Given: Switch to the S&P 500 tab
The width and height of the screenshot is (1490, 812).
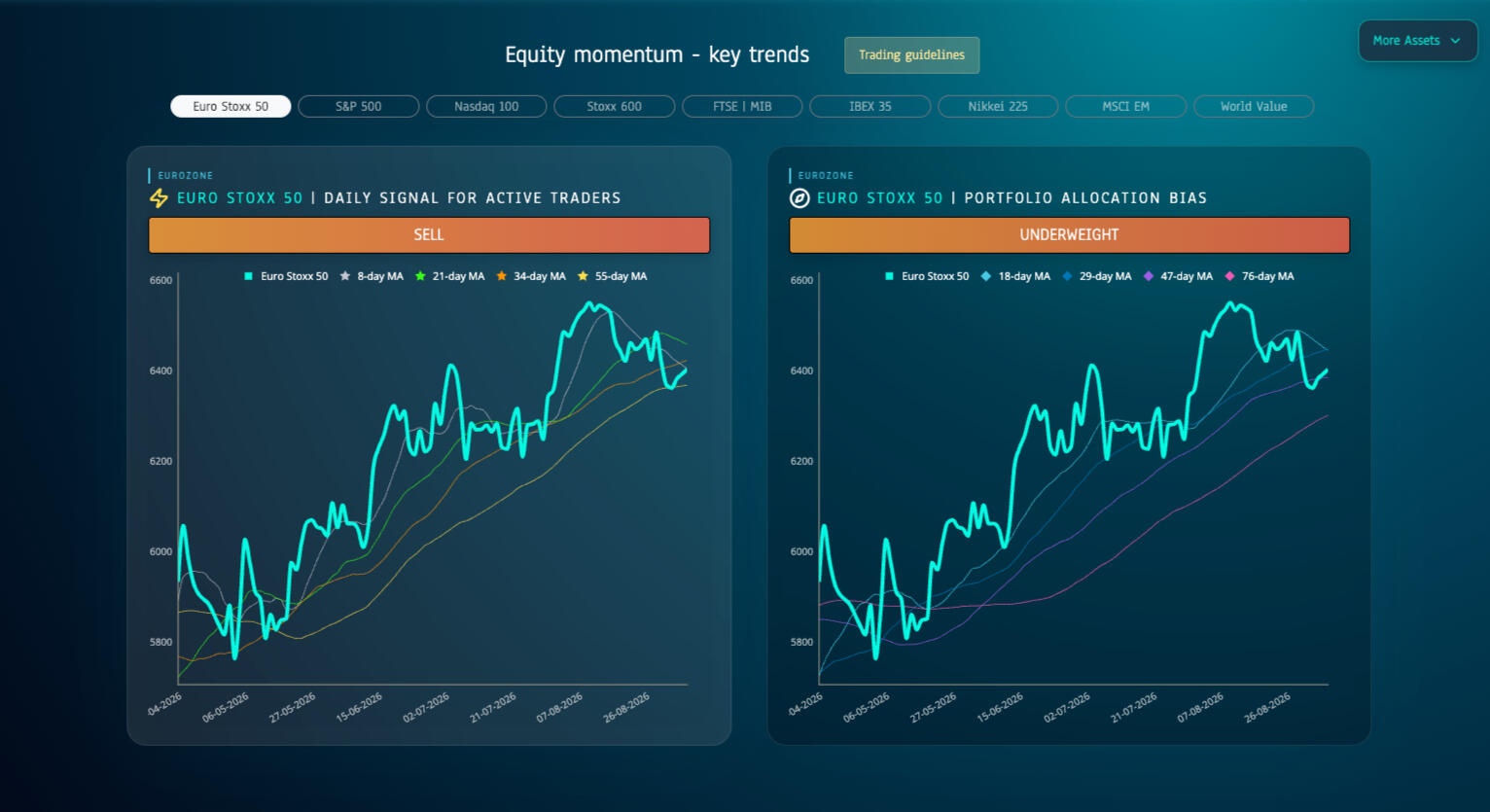Looking at the screenshot, I should click(359, 107).
